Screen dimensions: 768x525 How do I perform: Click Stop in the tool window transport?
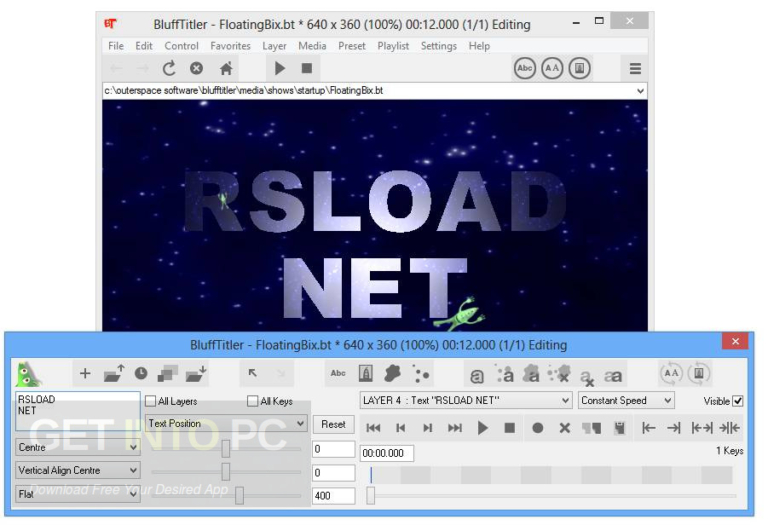[x=510, y=428]
